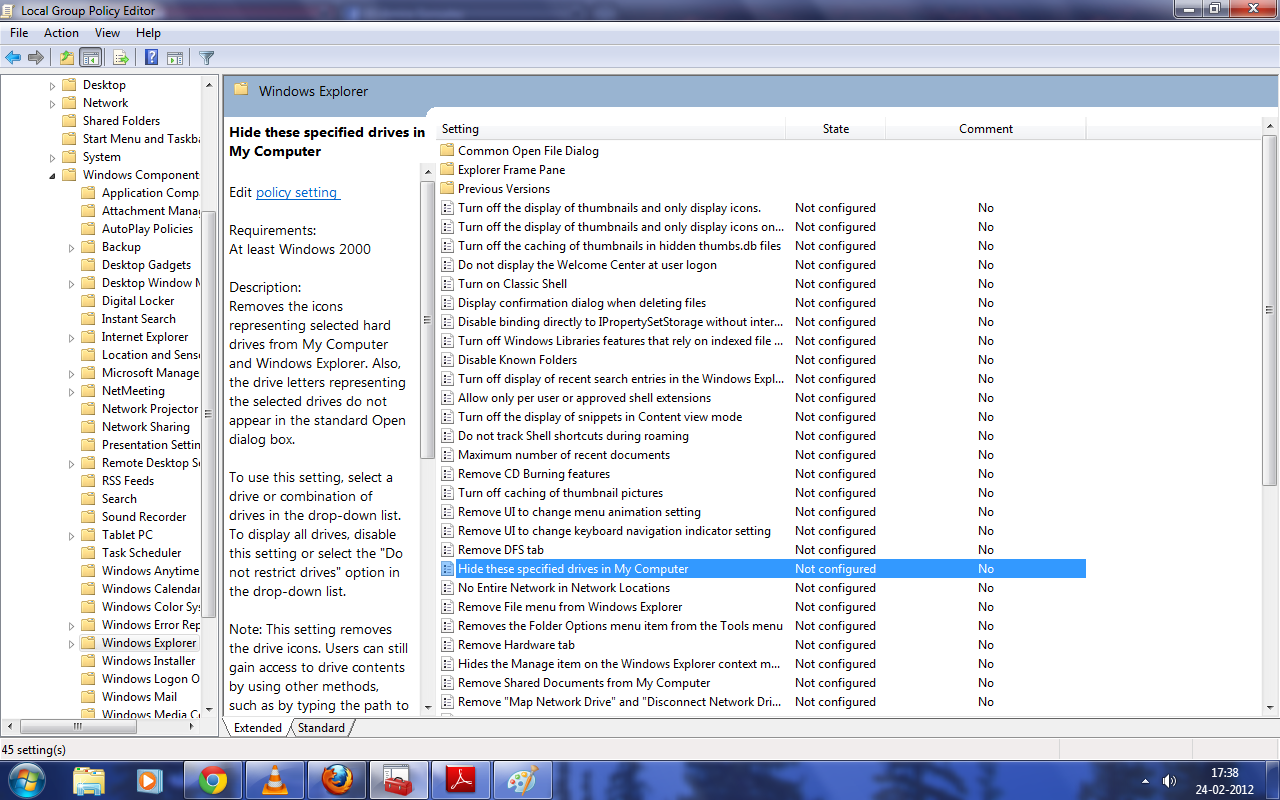Select the Shared Folders tree item
The image size is (1280, 800).
coord(121,121)
